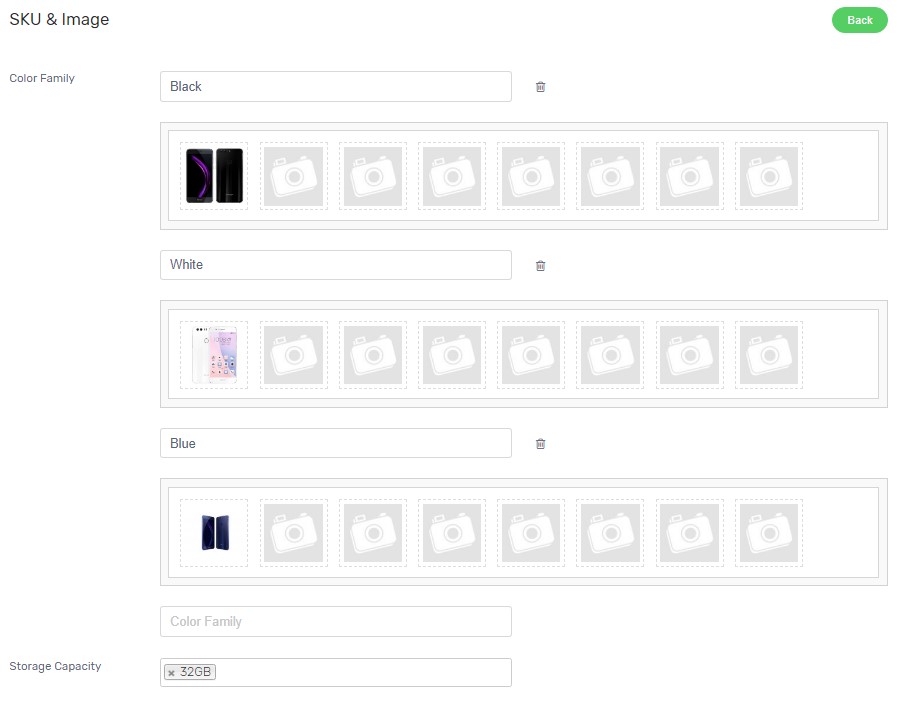Add second image to Black color row

point(294,176)
